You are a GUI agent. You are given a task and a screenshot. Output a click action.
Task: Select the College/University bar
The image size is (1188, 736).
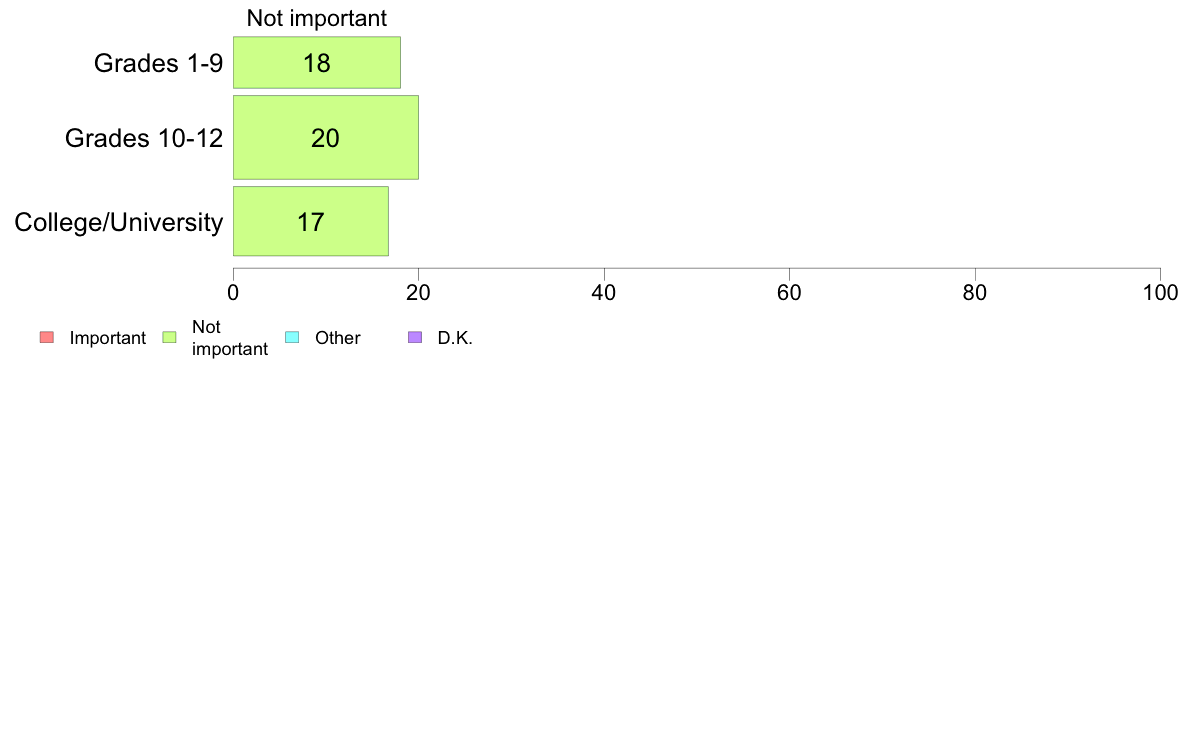[x=311, y=221]
